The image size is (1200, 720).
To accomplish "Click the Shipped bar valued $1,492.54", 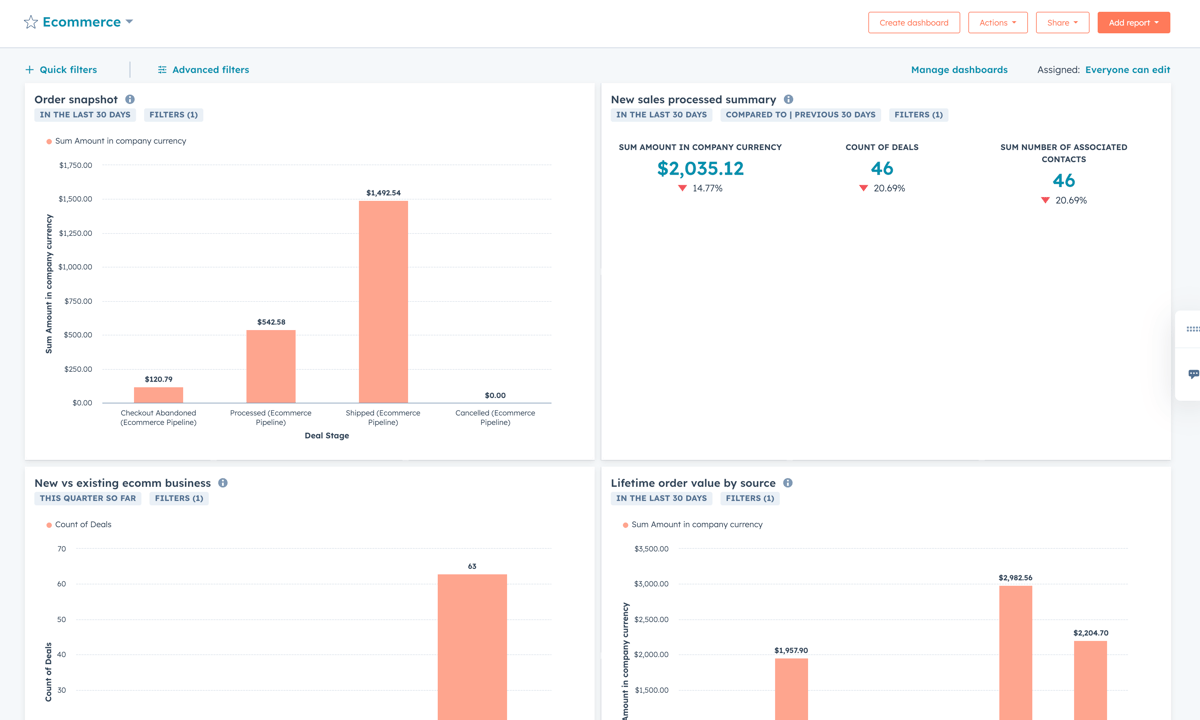I will pos(383,302).
